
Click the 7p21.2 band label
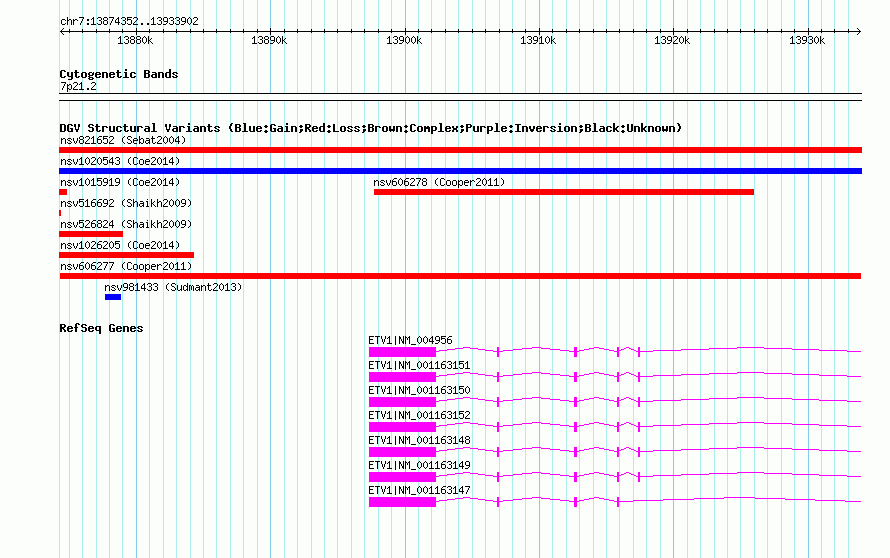pyautogui.click(x=78, y=86)
